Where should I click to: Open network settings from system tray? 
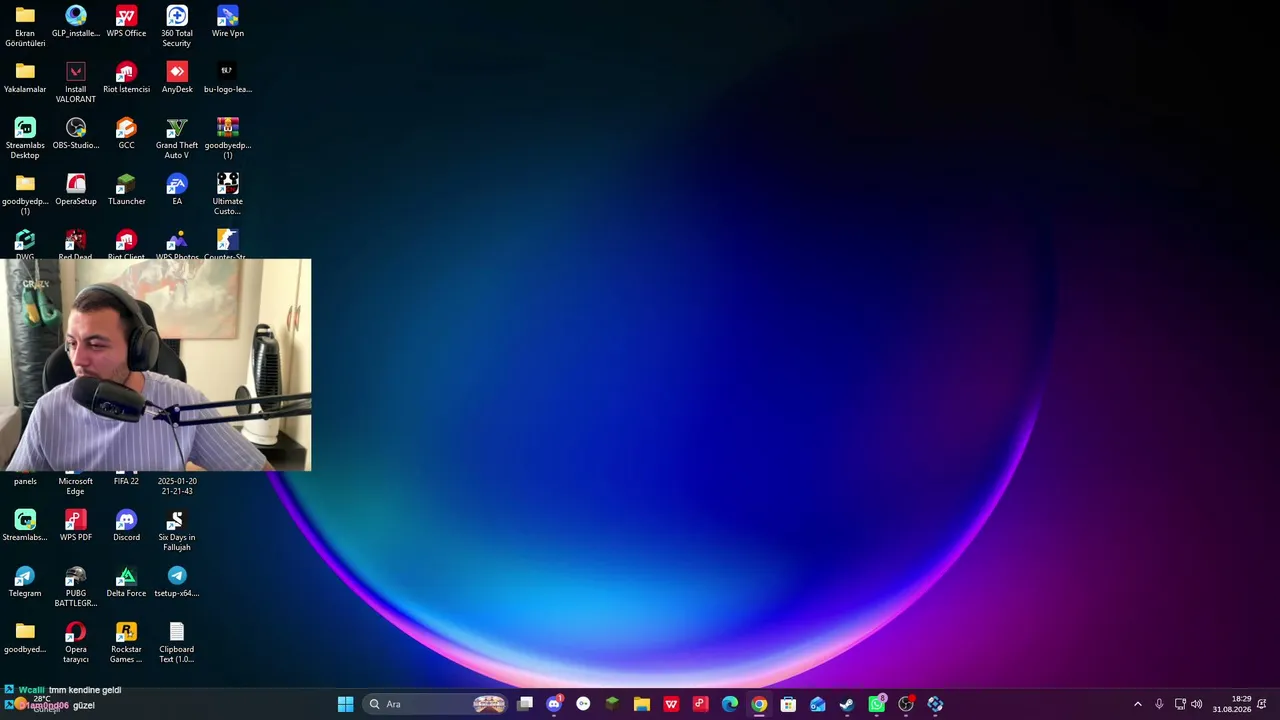coord(1180,704)
